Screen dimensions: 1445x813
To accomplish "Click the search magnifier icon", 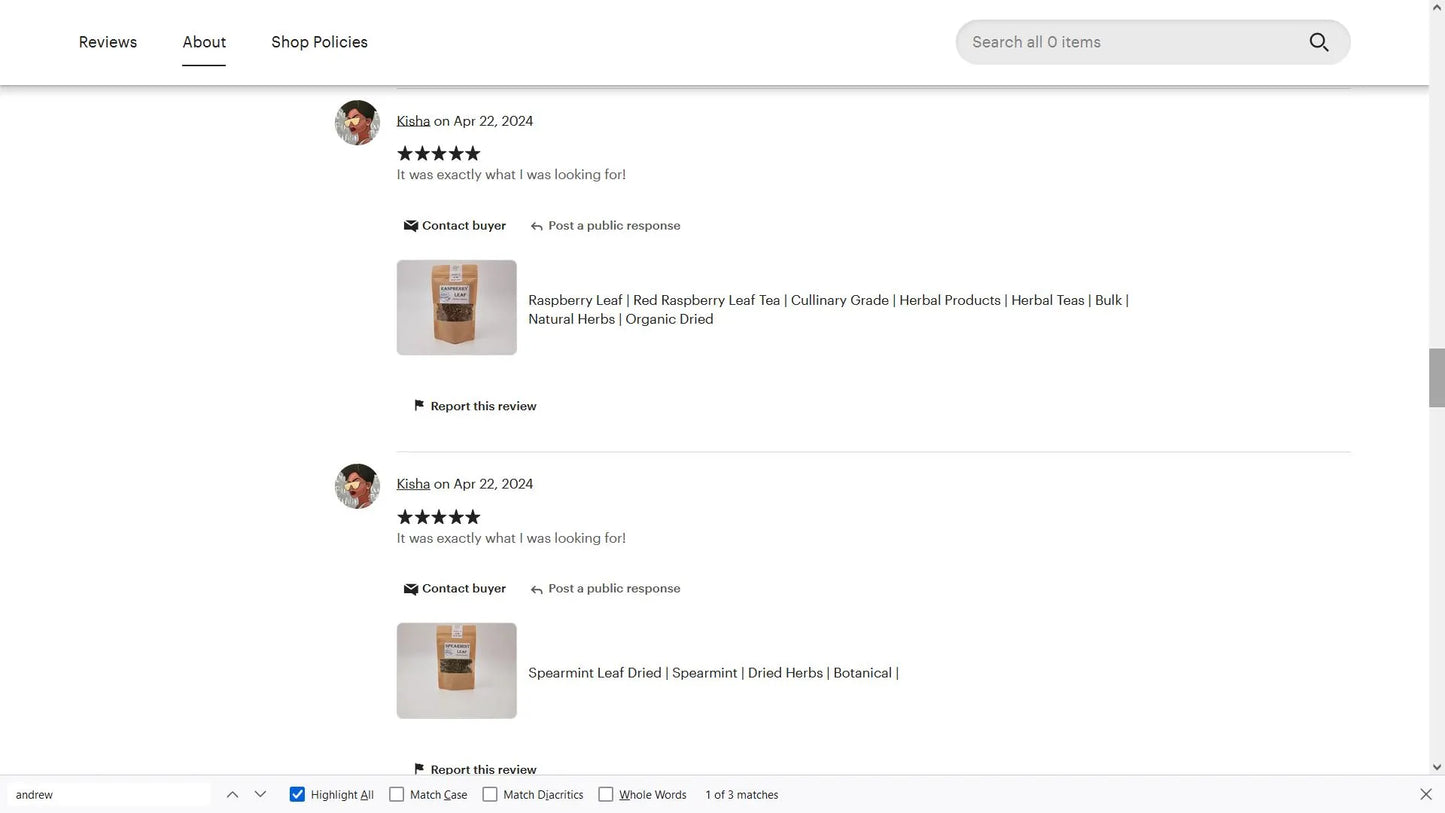I will pos(1318,42).
